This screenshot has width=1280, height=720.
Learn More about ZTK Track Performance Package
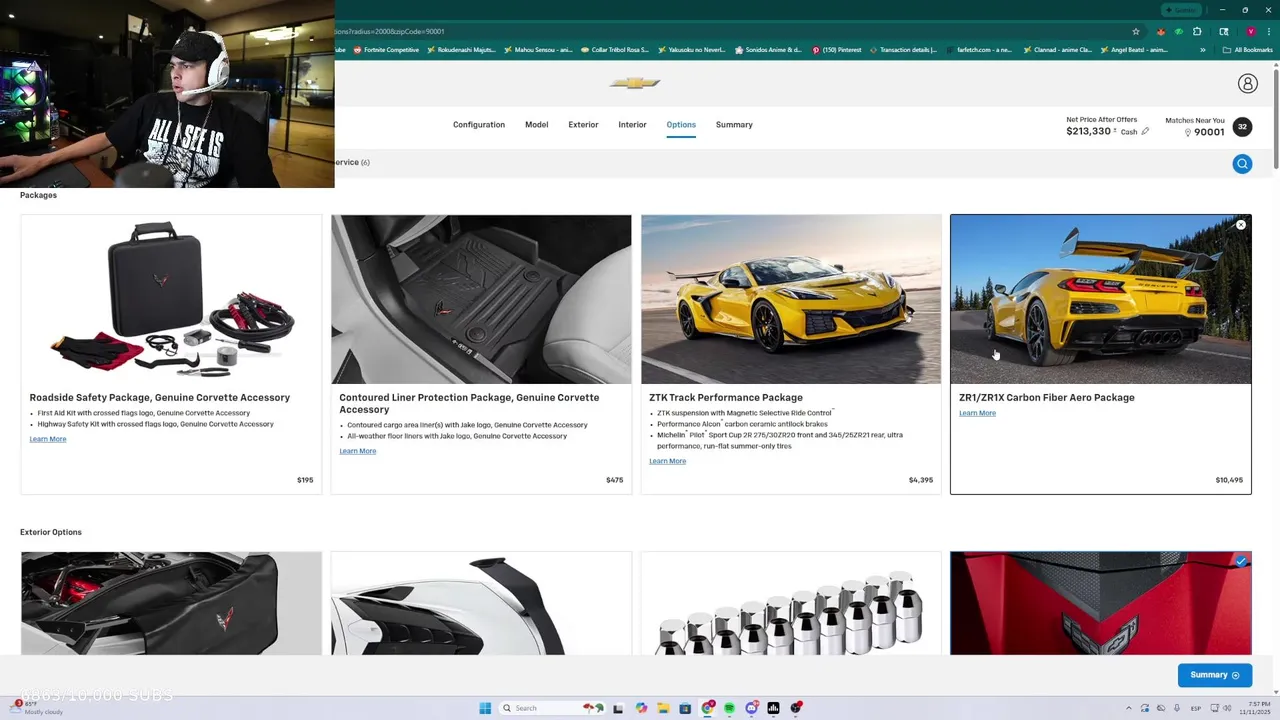point(668,461)
